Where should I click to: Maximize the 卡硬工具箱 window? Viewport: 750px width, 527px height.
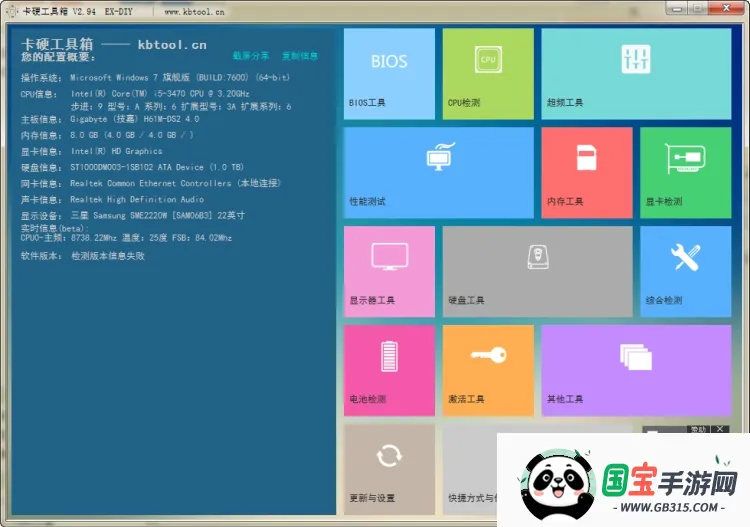pyautogui.click(x=698, y=8)
